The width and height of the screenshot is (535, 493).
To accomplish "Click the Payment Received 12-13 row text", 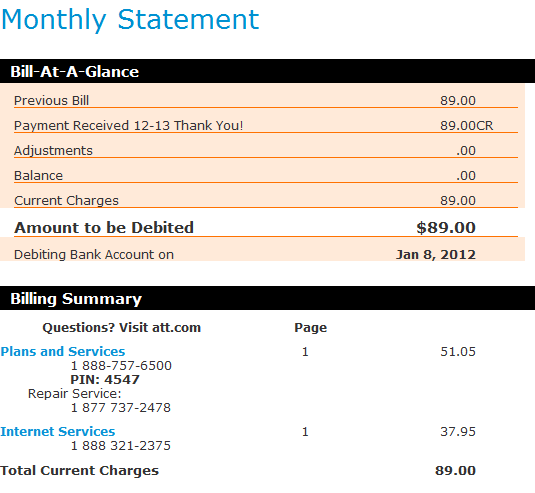I will (x=129, y=126).
